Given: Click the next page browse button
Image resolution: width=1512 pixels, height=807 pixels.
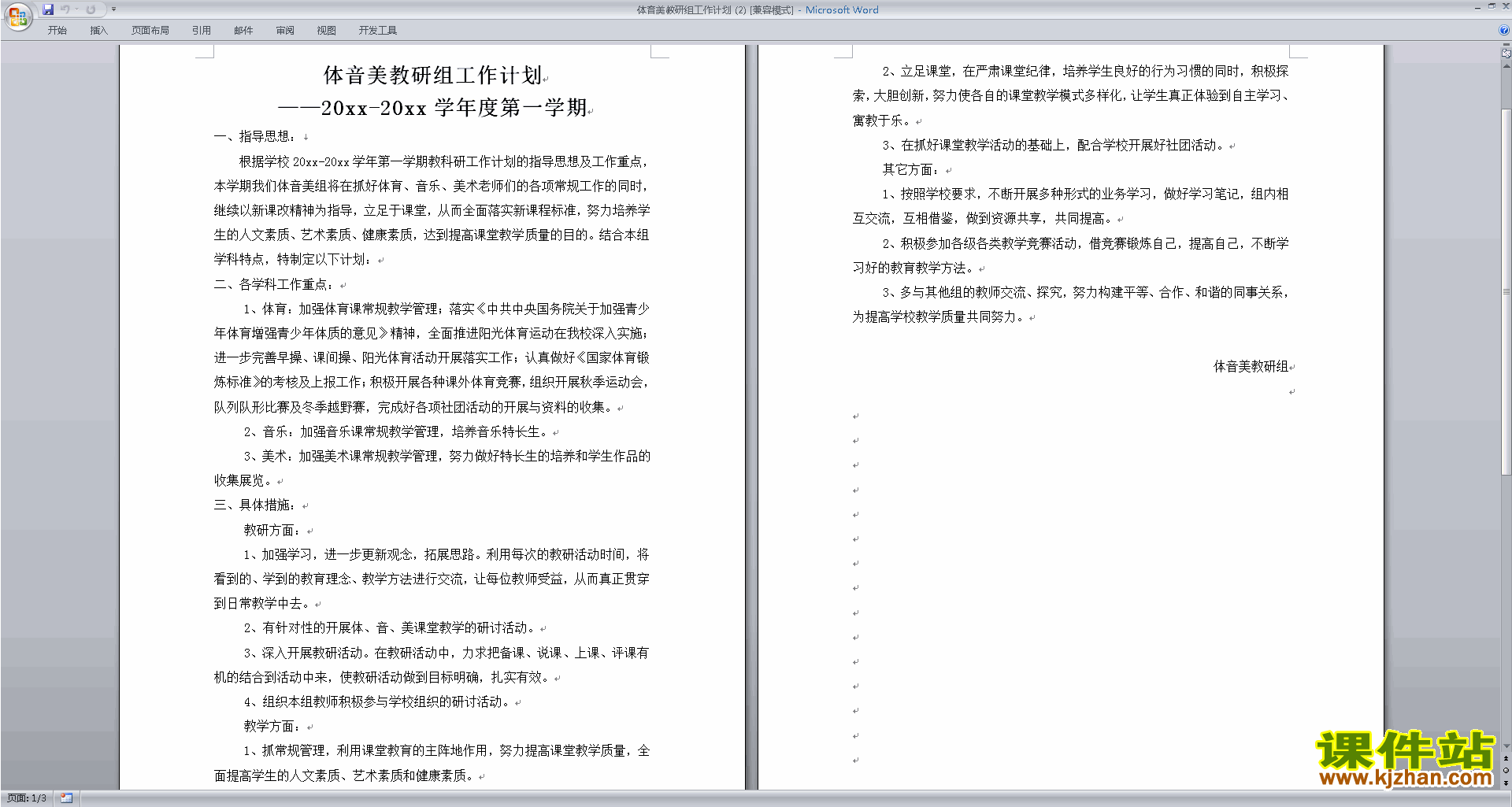Looking at the screenshot, I should (1506, 783).
